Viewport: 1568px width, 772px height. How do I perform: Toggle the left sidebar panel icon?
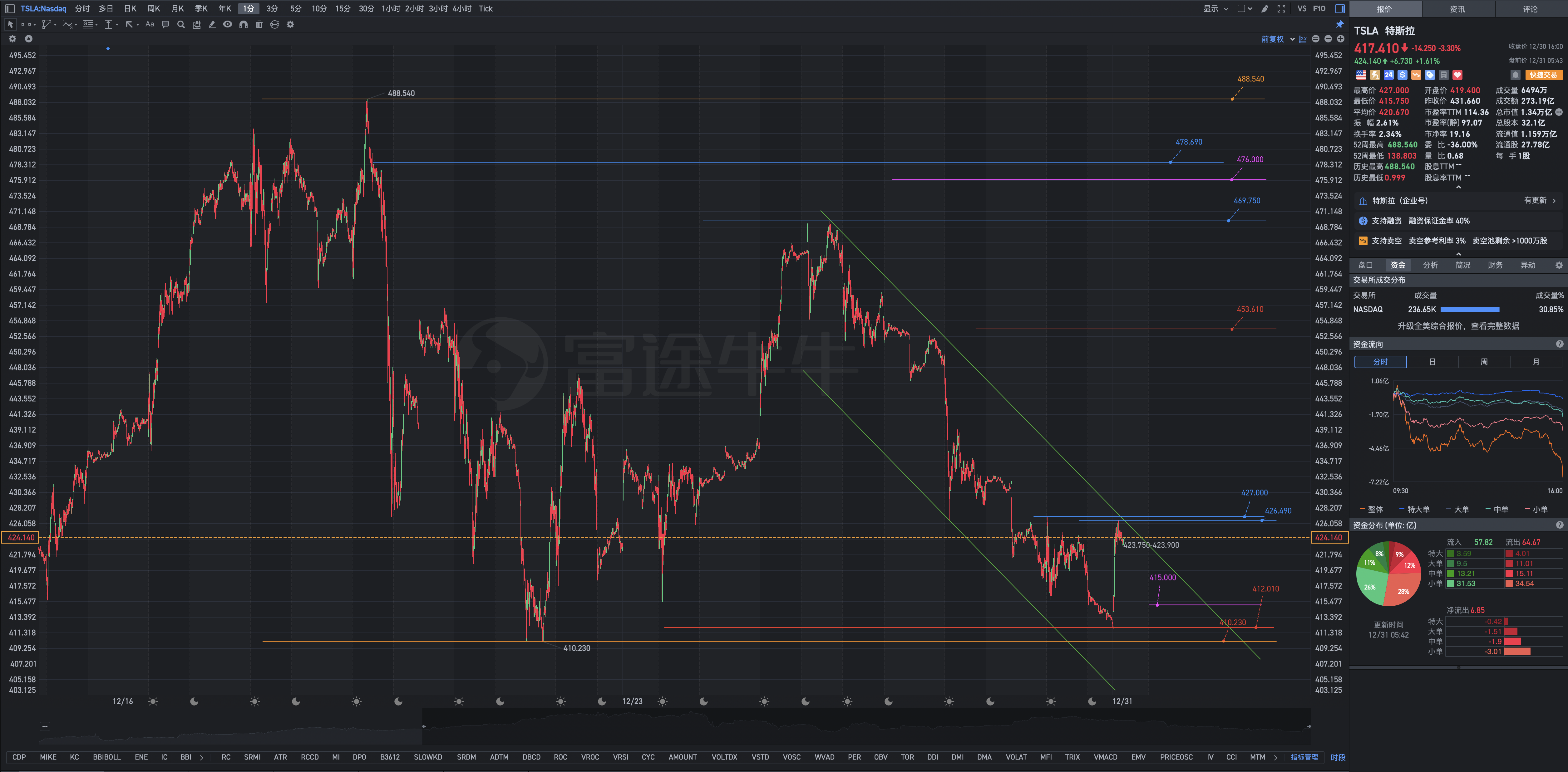coord(10,8)
